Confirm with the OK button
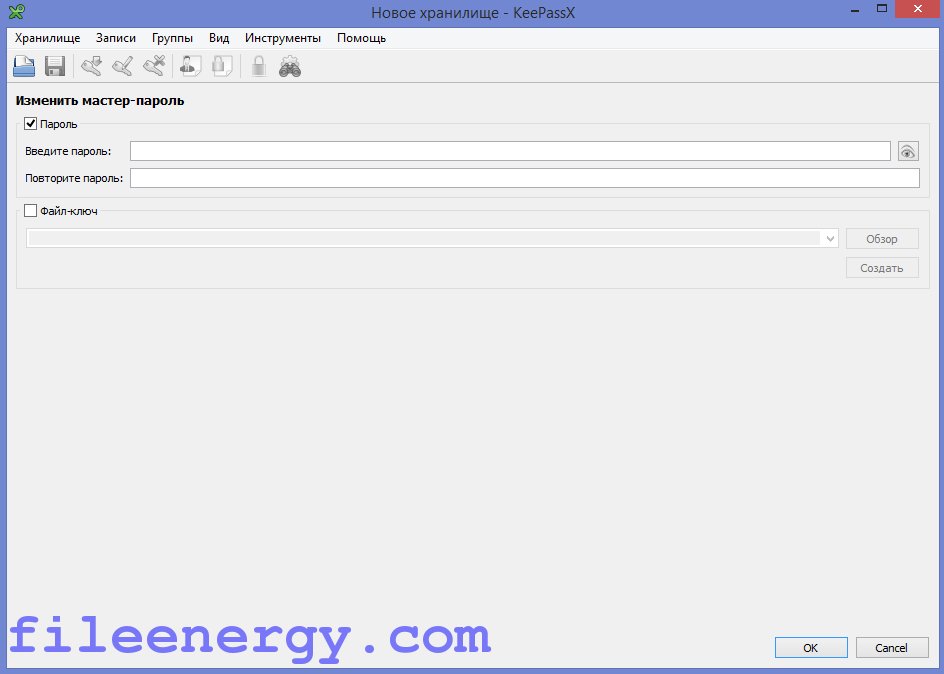 coord(811,648)
